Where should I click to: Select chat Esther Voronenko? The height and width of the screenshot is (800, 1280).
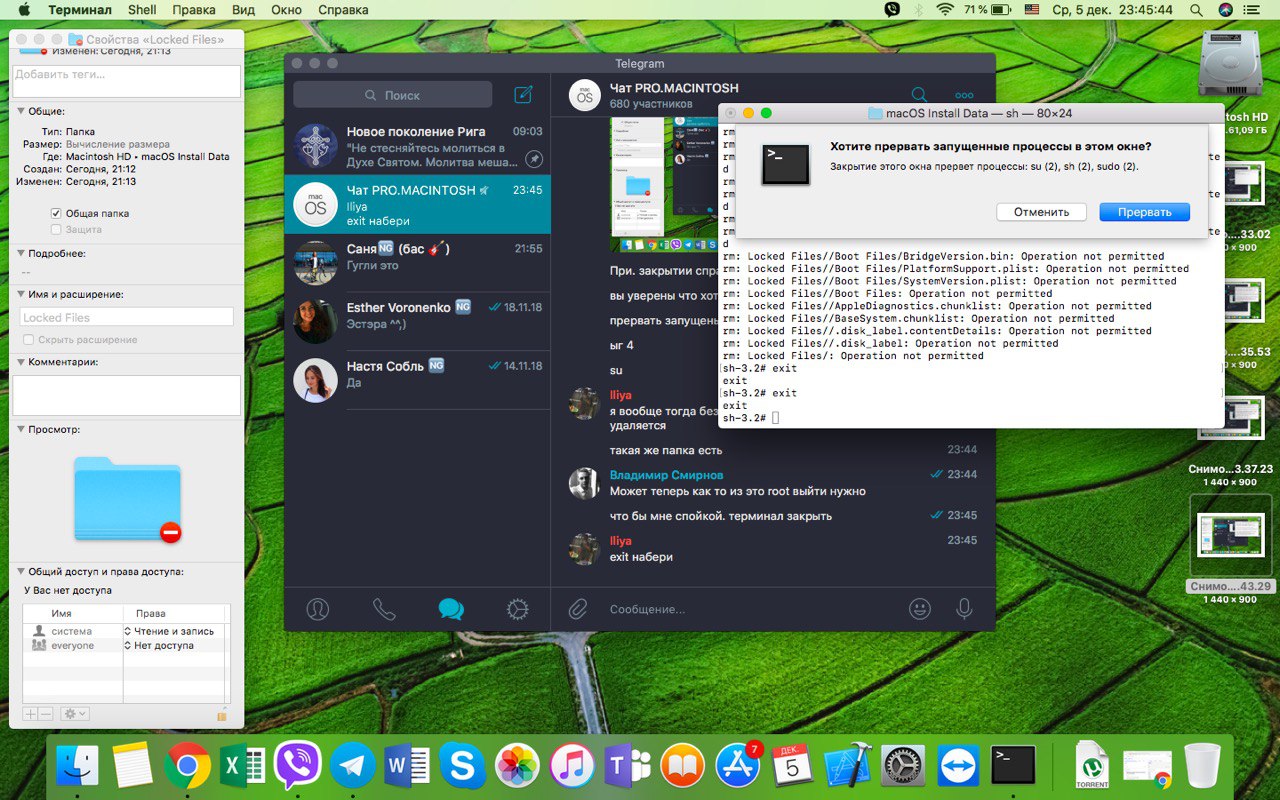pos(417,321)
